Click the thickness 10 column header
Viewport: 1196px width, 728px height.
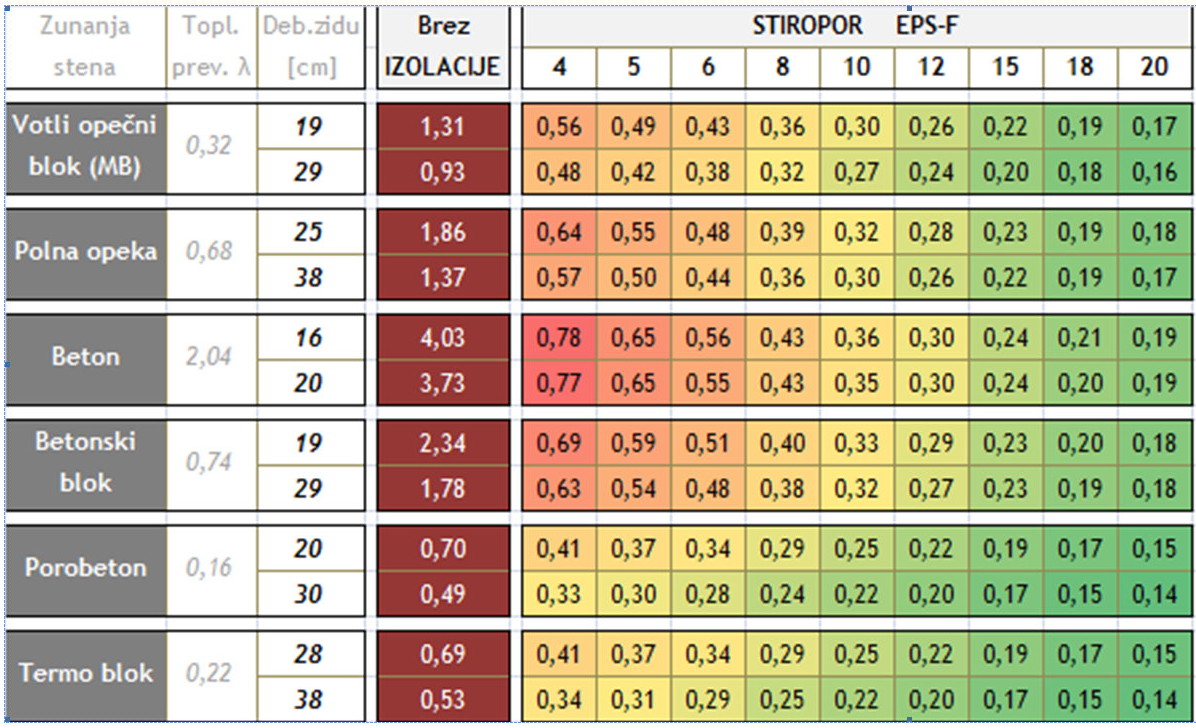(857, 67)
